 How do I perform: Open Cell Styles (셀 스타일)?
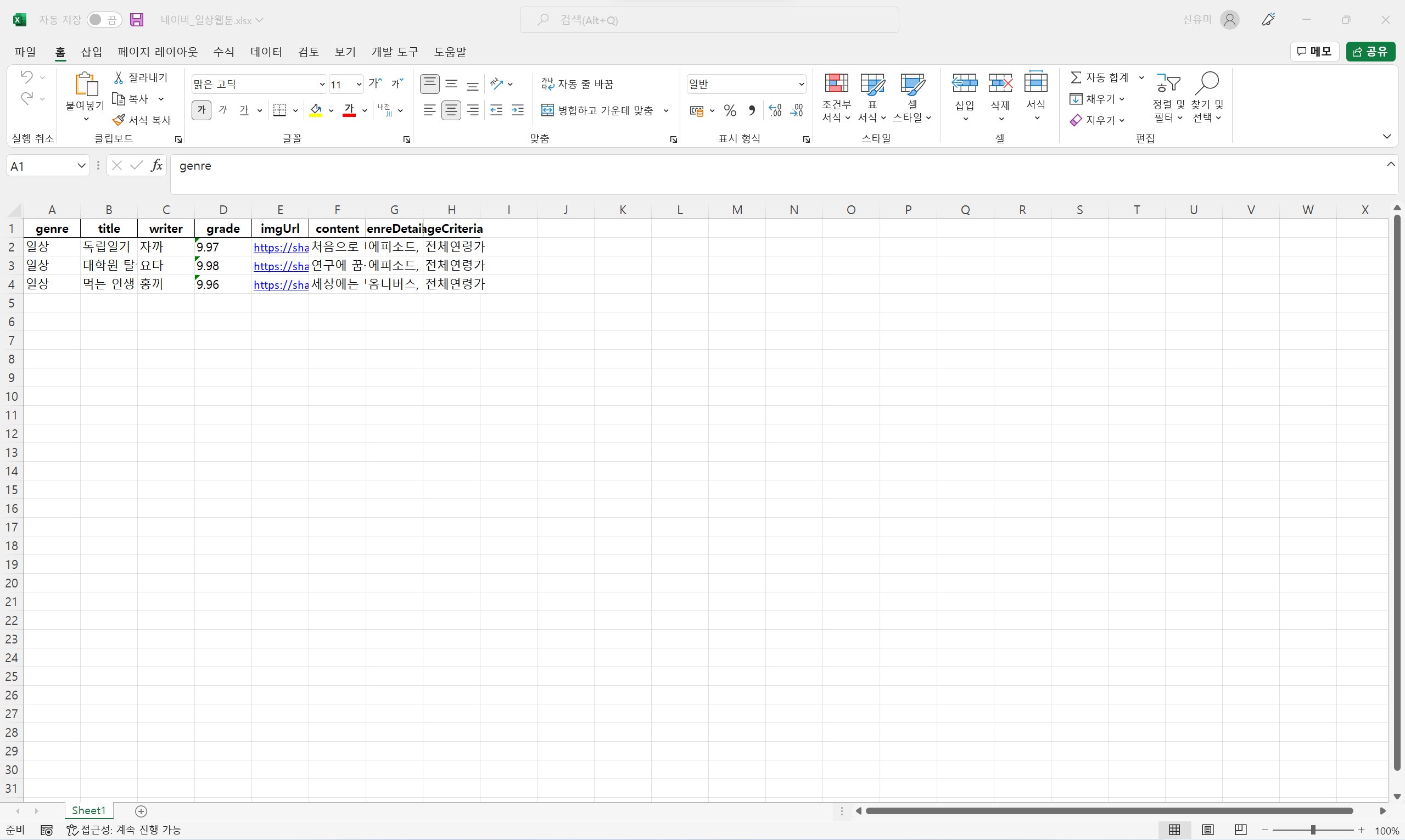point(912,97)
